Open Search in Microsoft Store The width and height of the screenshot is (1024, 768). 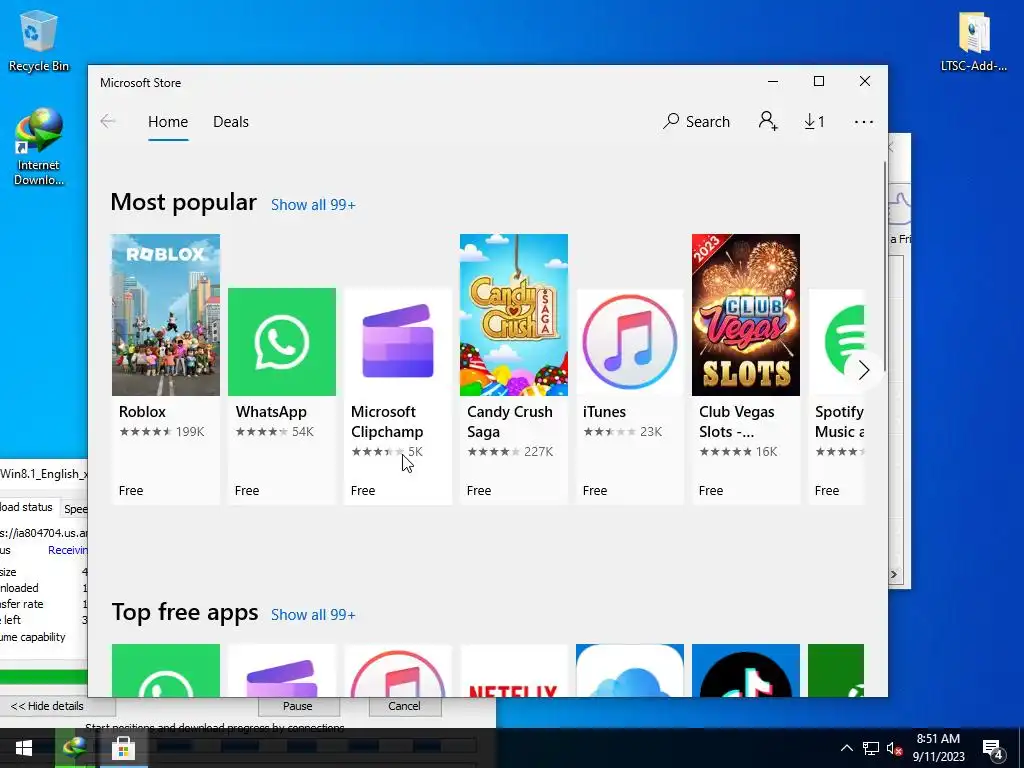[696, 121]
